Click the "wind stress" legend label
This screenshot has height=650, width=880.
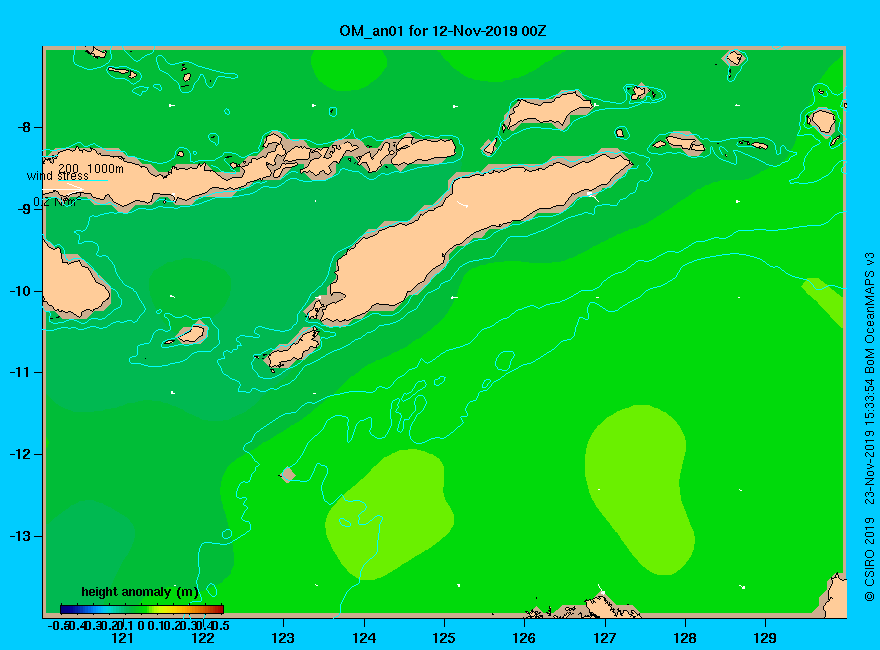57,176
